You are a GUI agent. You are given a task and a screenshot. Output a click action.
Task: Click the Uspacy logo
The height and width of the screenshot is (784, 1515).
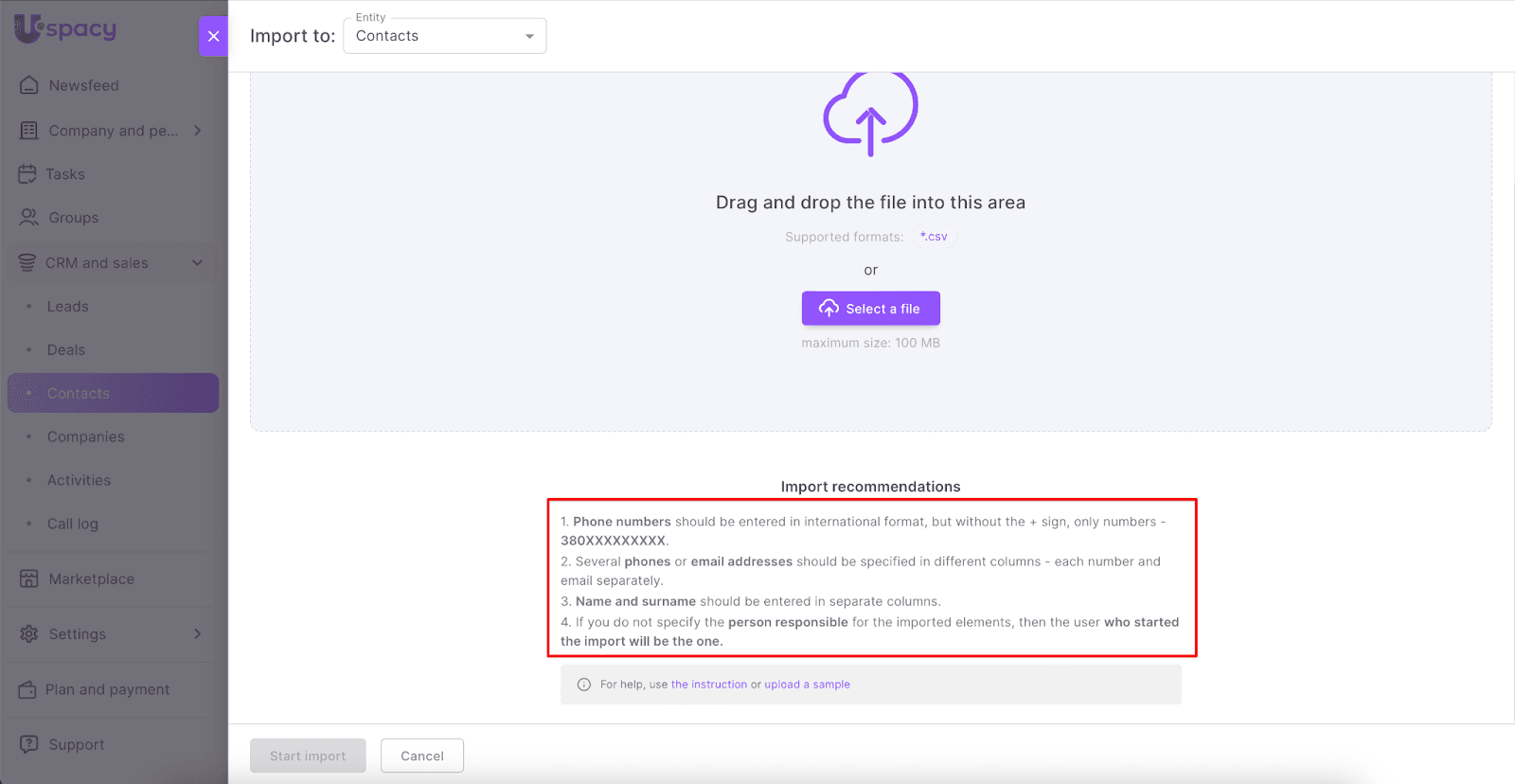pos(65,28)
